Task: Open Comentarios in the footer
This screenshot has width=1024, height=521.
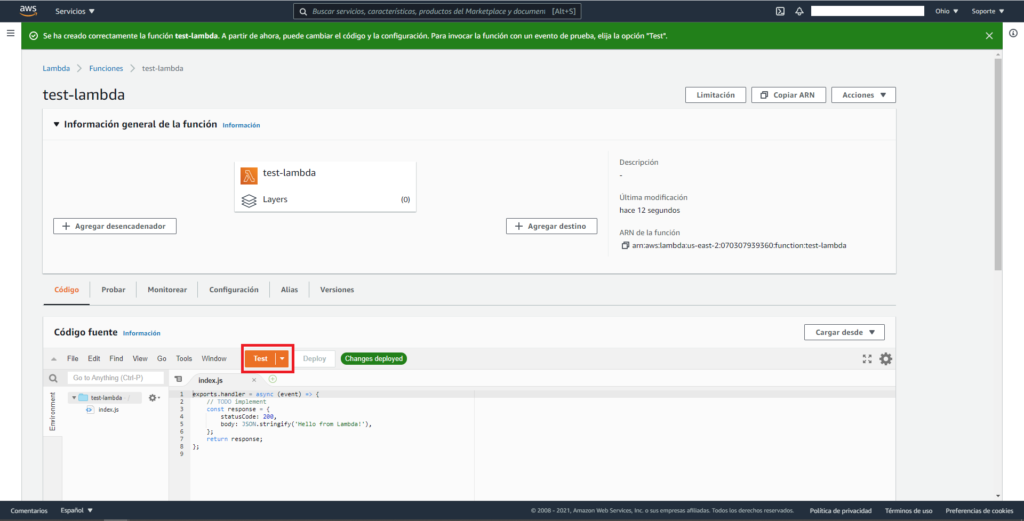Action: (x=29, y=511)
